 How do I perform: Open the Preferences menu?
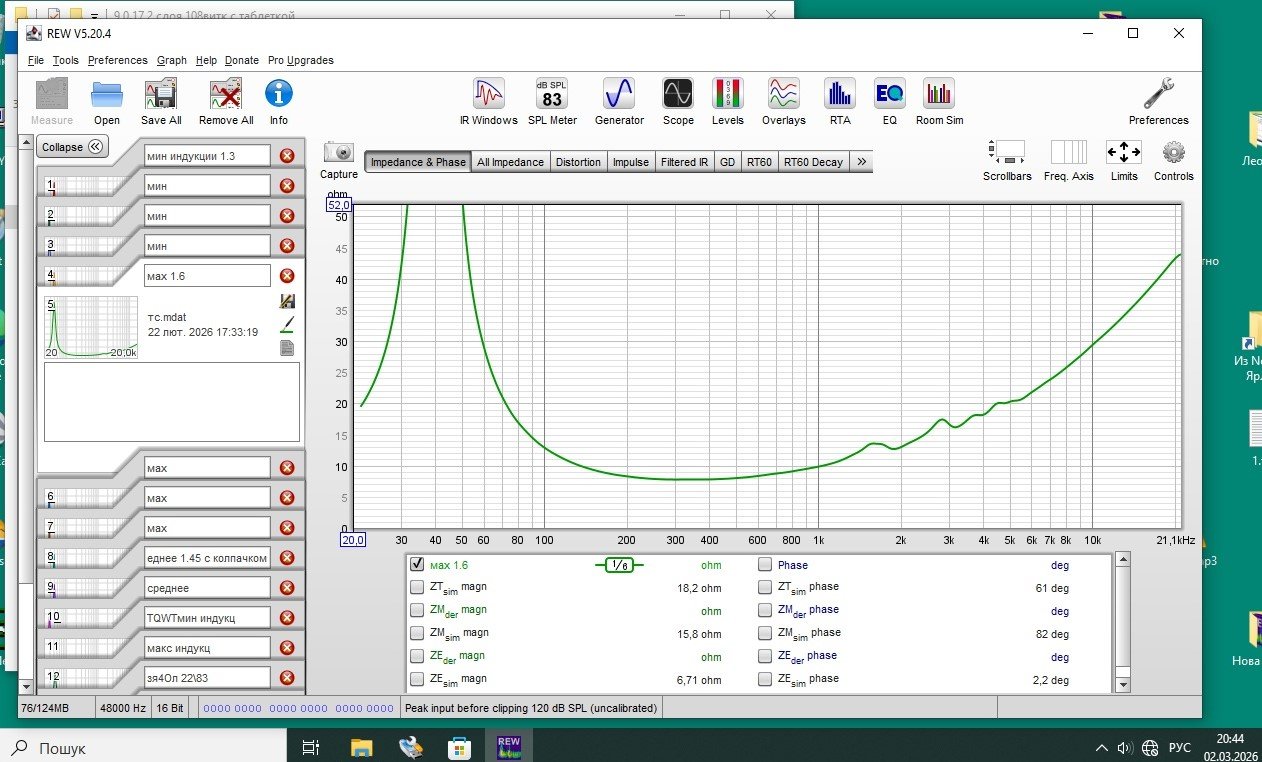pyautogui.click(x=117, y=60)
